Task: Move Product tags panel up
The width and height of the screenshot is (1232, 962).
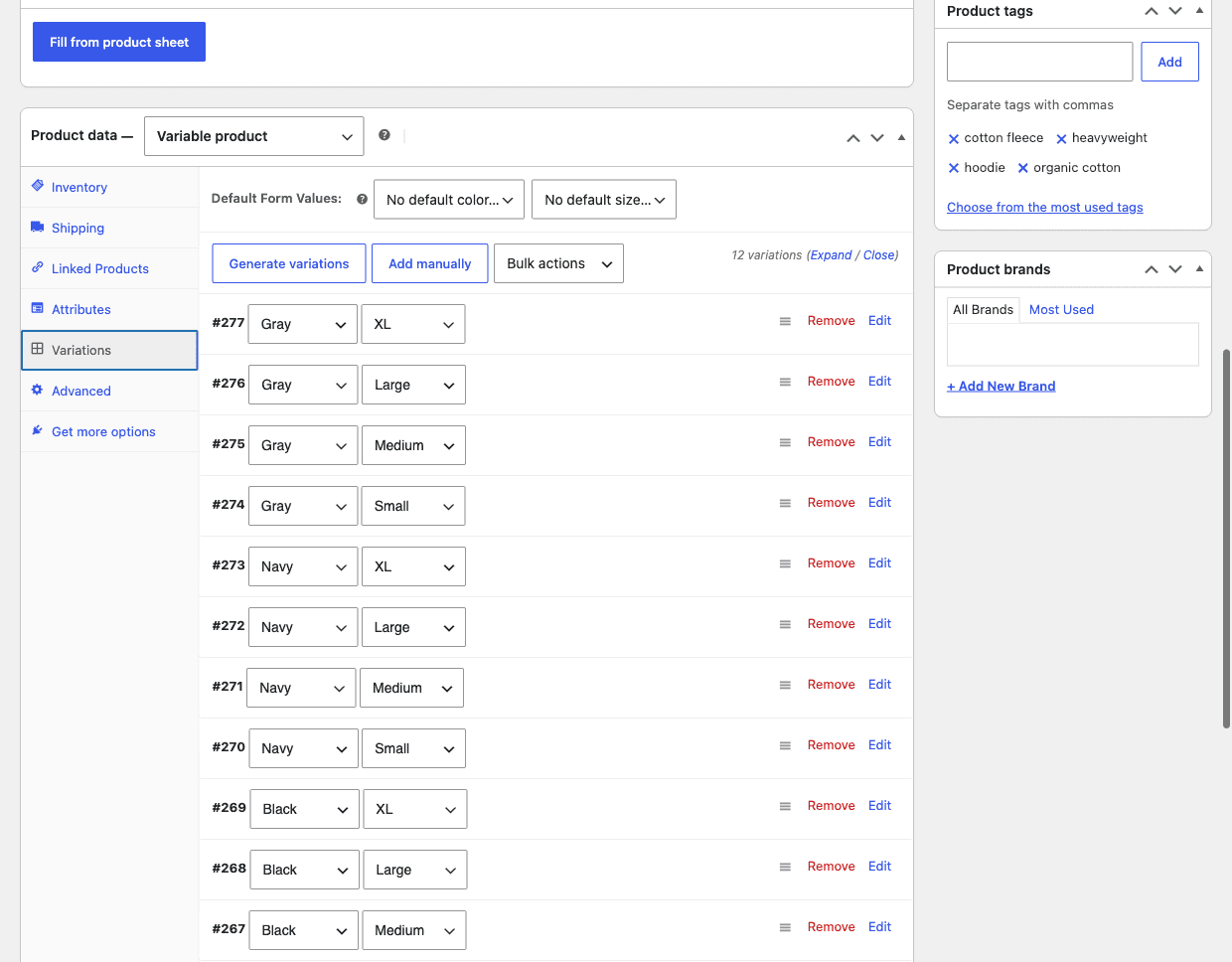Action: [1152, 11]
